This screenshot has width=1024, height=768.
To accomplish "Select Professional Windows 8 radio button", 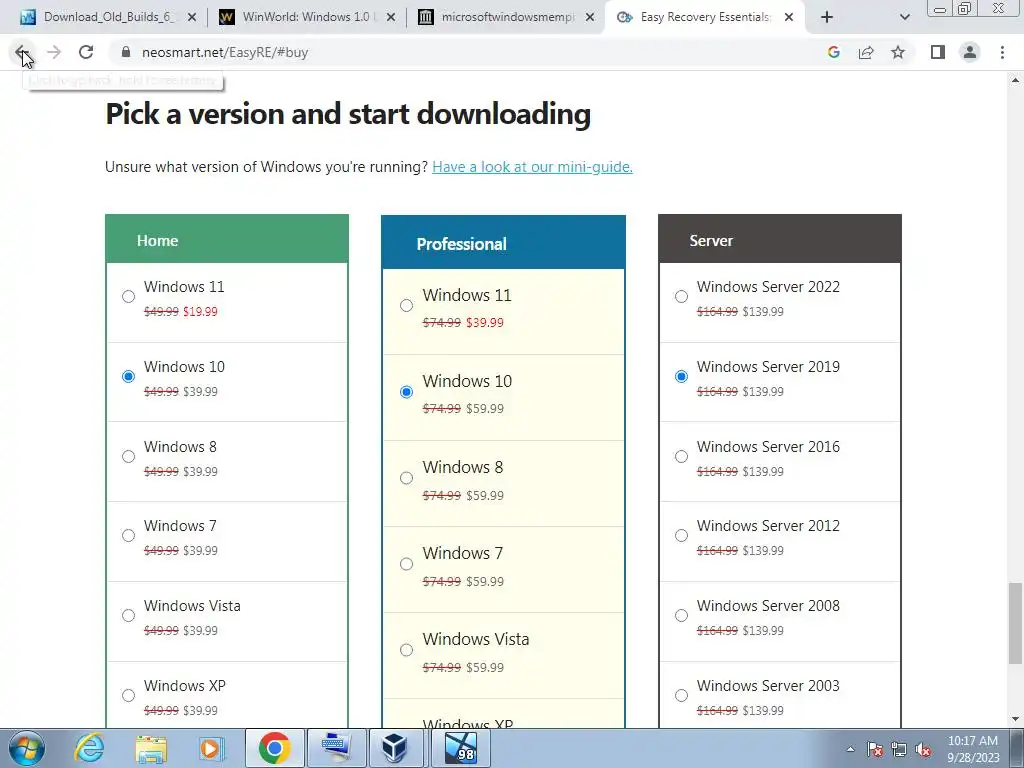I will [x=406, y=478].
